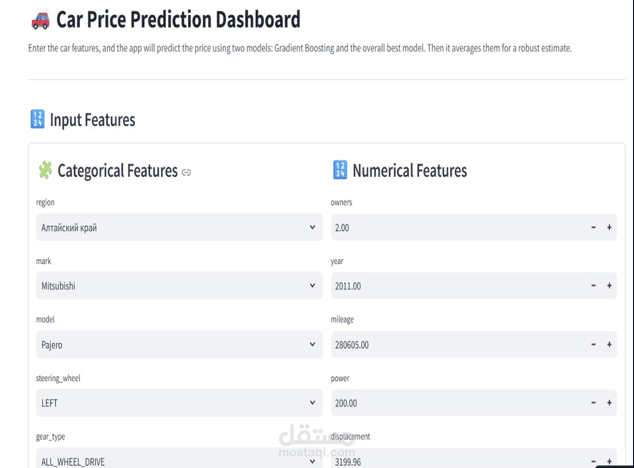Increase power with its plus icon
Viewport: 634px width, 468px height.
609,403
